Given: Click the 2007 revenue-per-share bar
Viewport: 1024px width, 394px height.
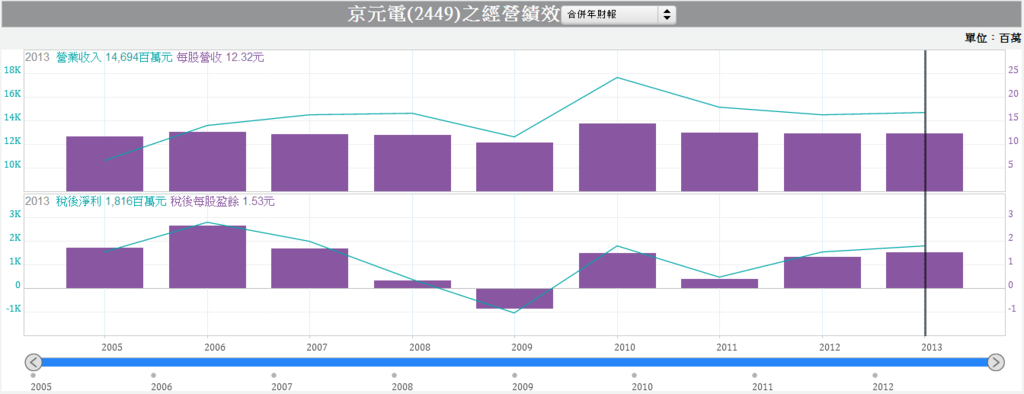Looking at the screenshot, I should point(310,162).
